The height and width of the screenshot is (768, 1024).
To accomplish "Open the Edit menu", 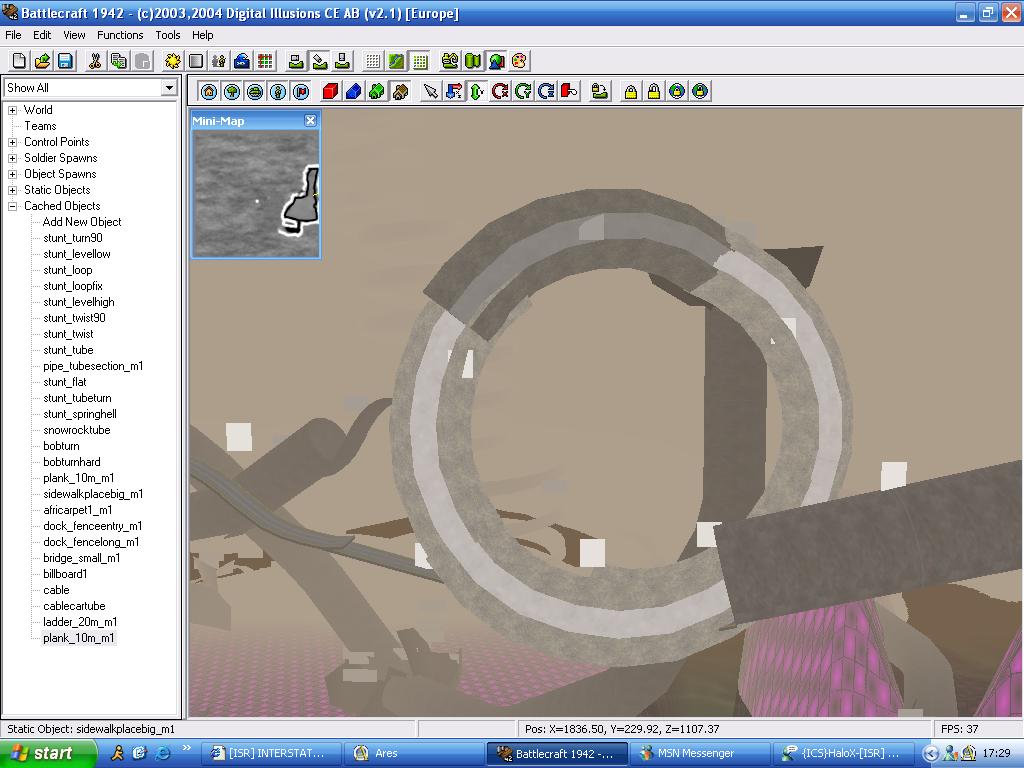I will pos(42,35).
